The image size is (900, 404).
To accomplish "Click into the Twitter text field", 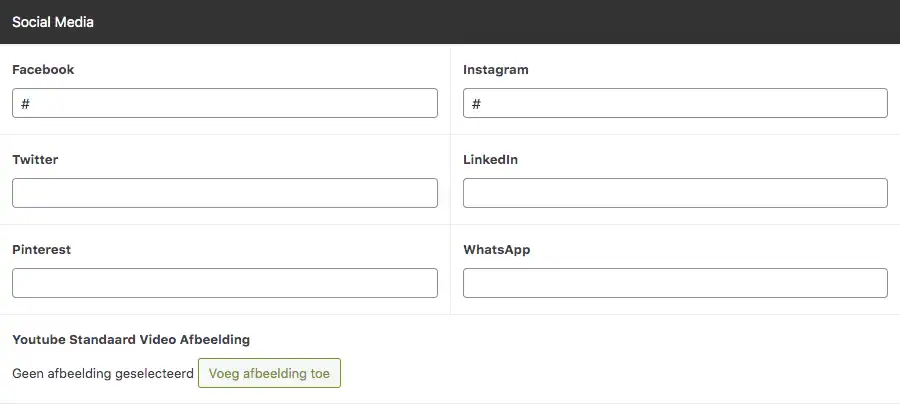I will coord(225,193).
